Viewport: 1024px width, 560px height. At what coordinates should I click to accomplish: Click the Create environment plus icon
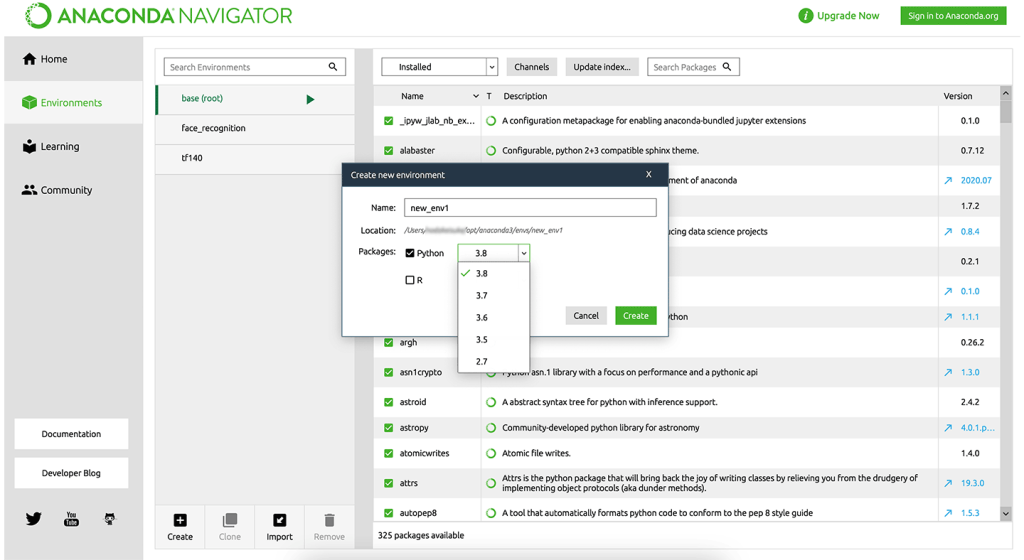(180, 520)
